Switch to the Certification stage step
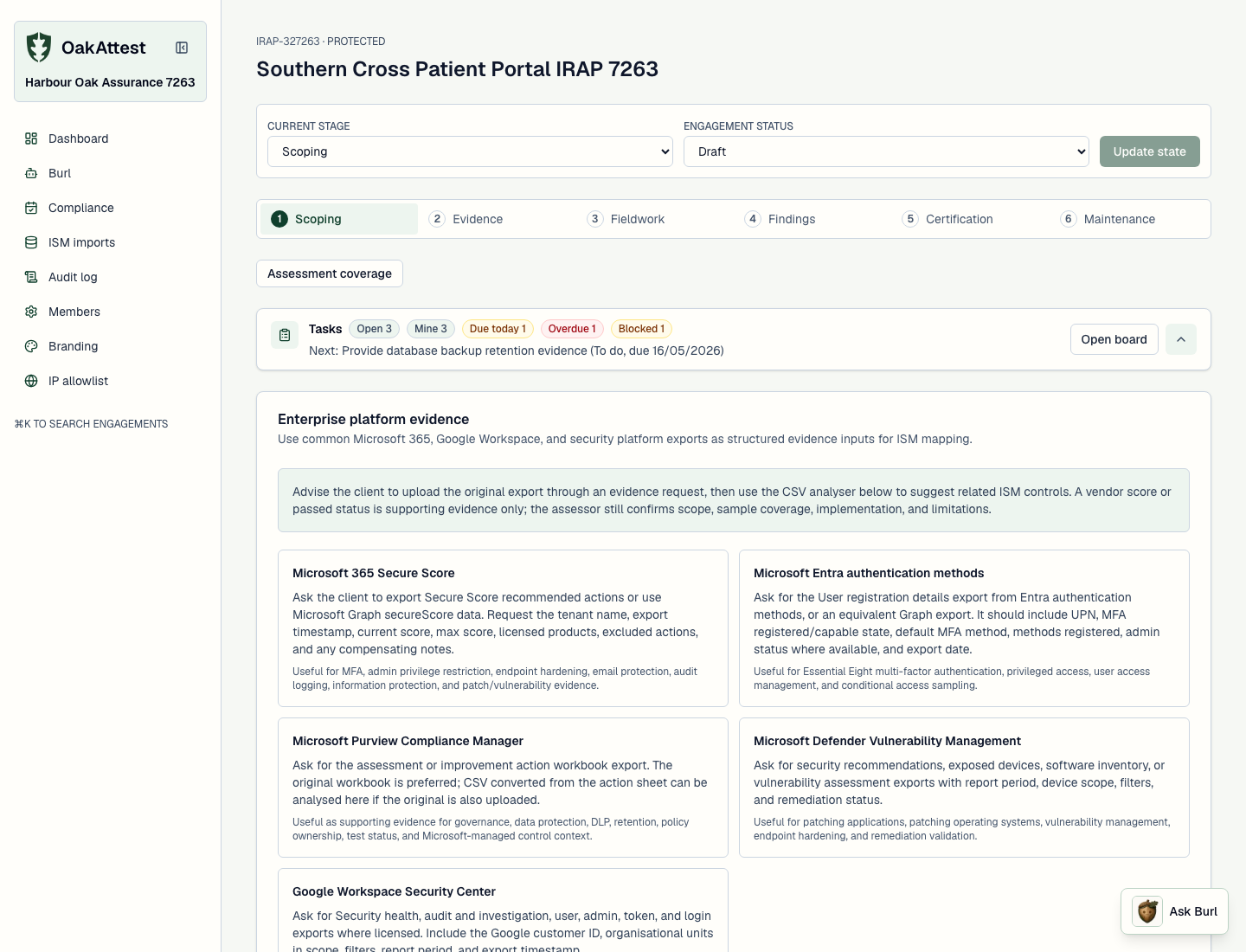 pos(971,219)
